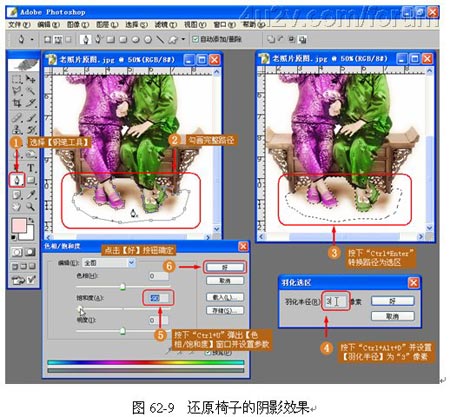
Task: Open the 视图 menu
Action: [x=195, y=24]
